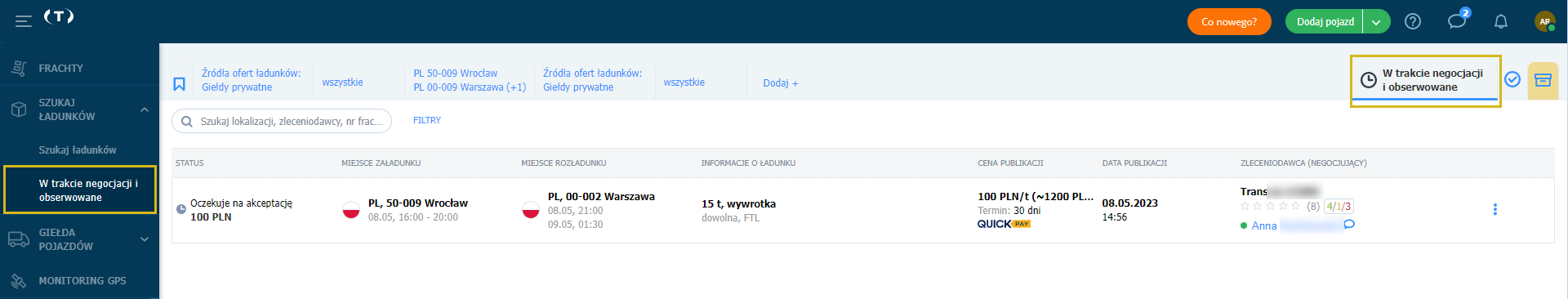Open the chat messages icon
Viewport: 1568px width, 299px height.
tap(1458, 20)
